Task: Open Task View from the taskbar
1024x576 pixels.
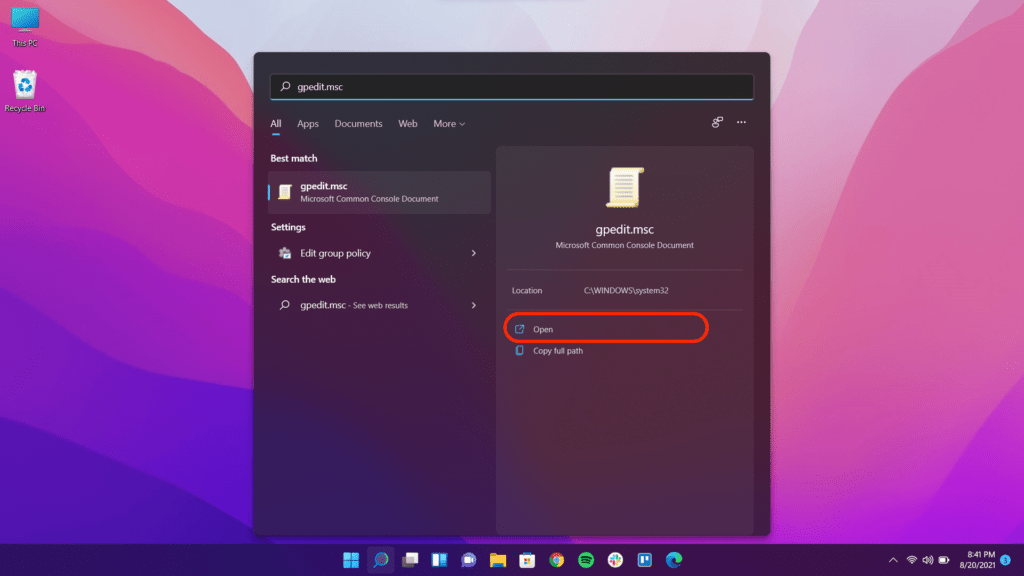Action: [x=410, y=560]
